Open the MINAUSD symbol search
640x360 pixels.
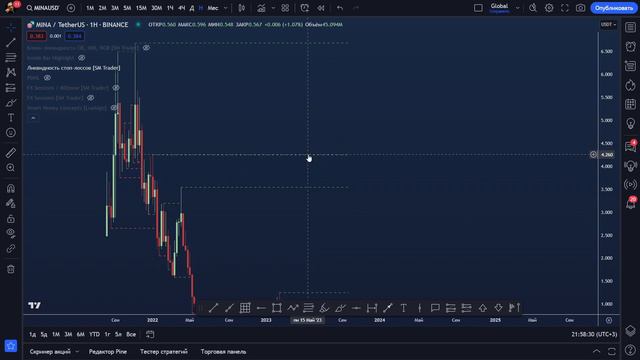pyautogui.click(x=43, y=8)
